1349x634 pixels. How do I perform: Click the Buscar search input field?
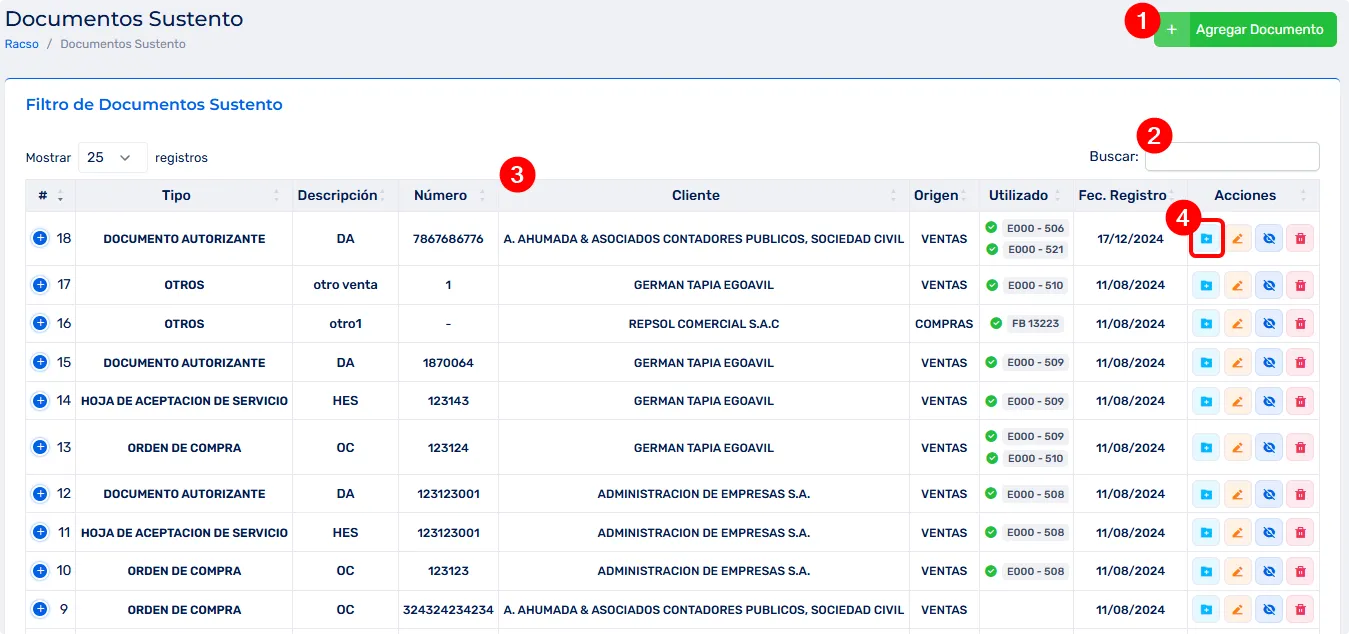point(1231,157)
